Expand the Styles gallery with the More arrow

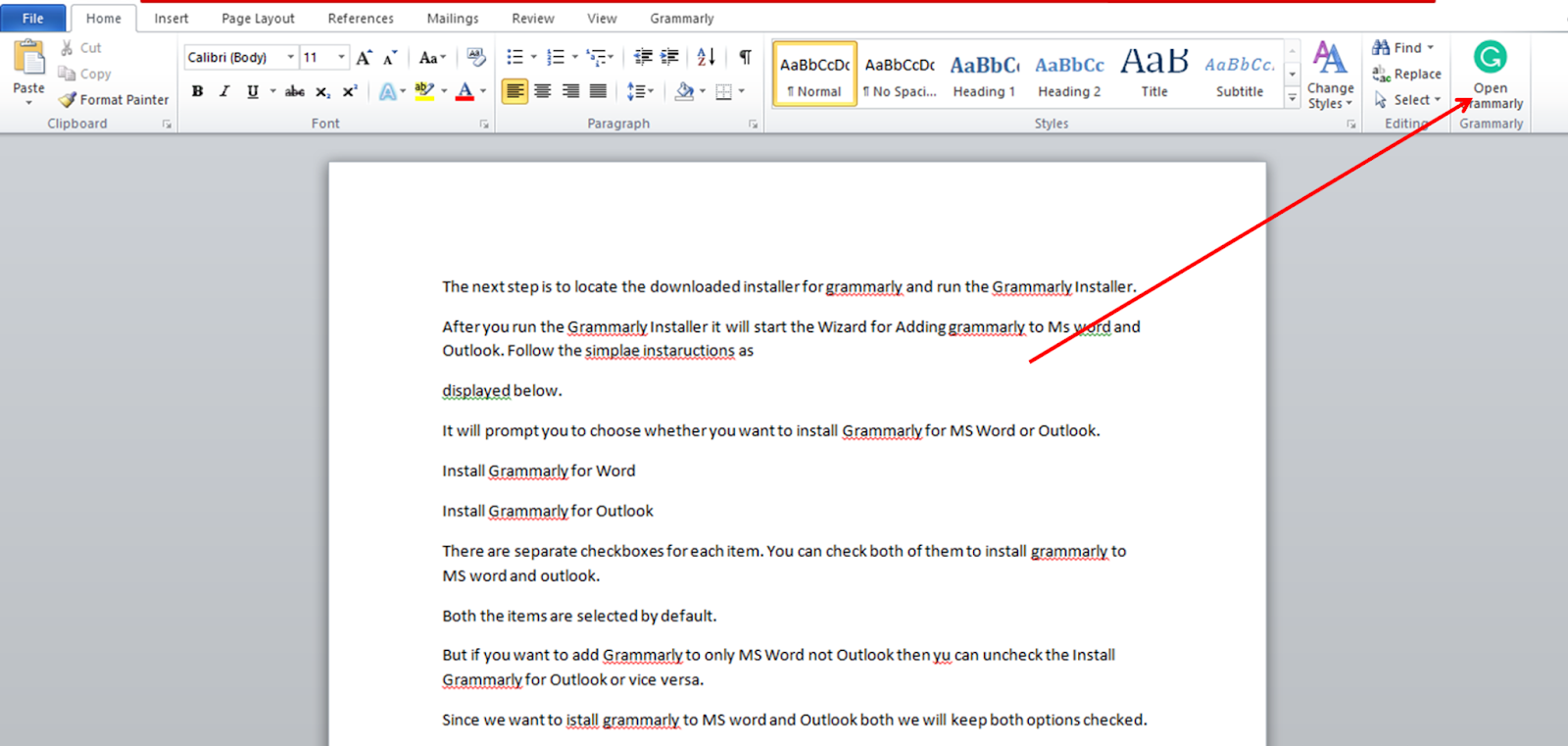pyautogui.click(x=1293, y=99)
